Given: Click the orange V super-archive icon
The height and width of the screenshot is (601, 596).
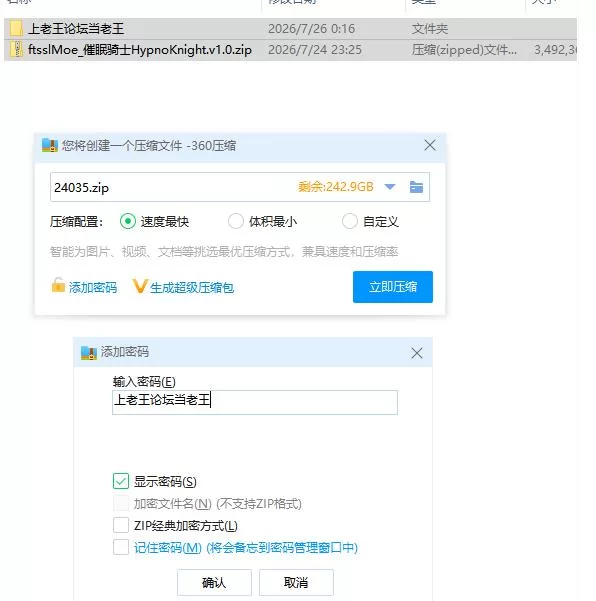Looking at the screenshot, I should [x=140, y=286].
